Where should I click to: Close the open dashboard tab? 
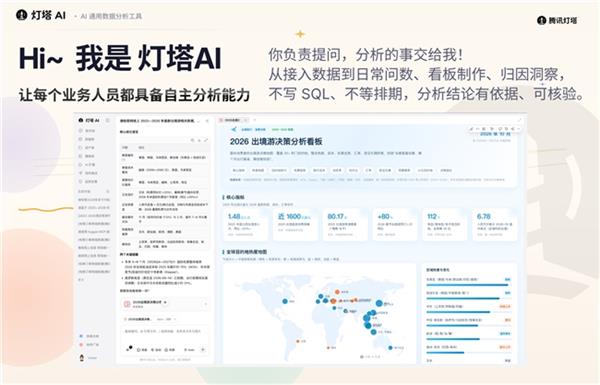[246, 120]
